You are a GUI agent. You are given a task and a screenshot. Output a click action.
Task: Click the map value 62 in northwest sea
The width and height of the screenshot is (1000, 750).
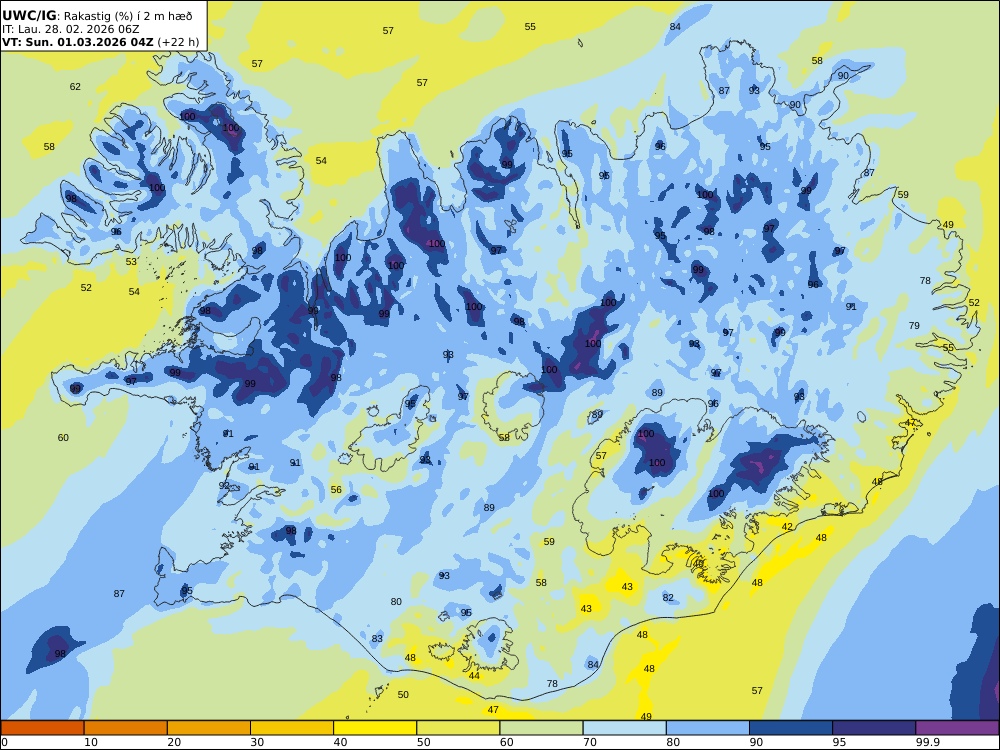click(x=75, y=87)
